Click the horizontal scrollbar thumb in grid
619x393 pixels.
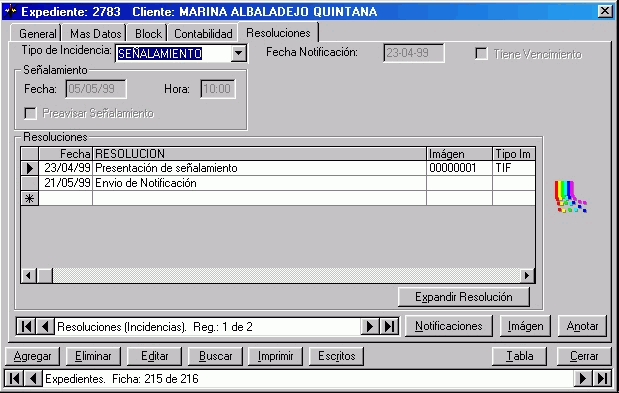[45, 275]
